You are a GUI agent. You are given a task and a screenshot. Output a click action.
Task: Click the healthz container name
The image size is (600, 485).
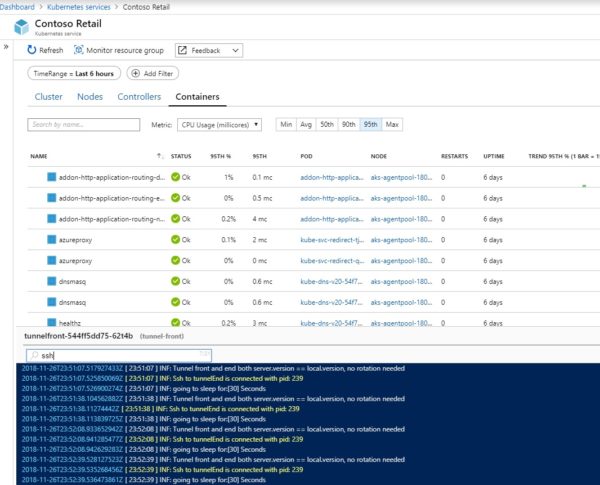[70, 323]
